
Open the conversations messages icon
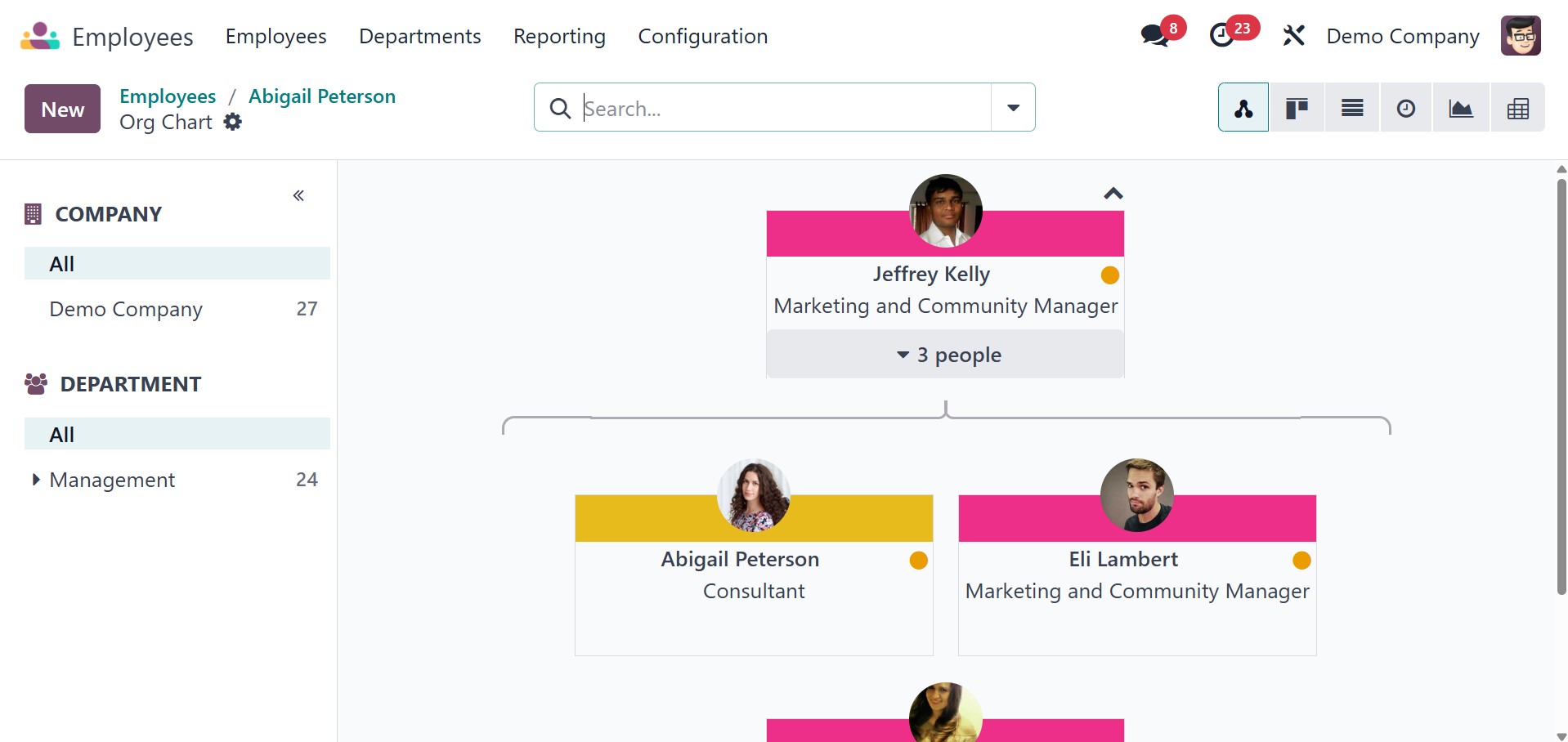pyautogui.click(x=1154, y=36)
